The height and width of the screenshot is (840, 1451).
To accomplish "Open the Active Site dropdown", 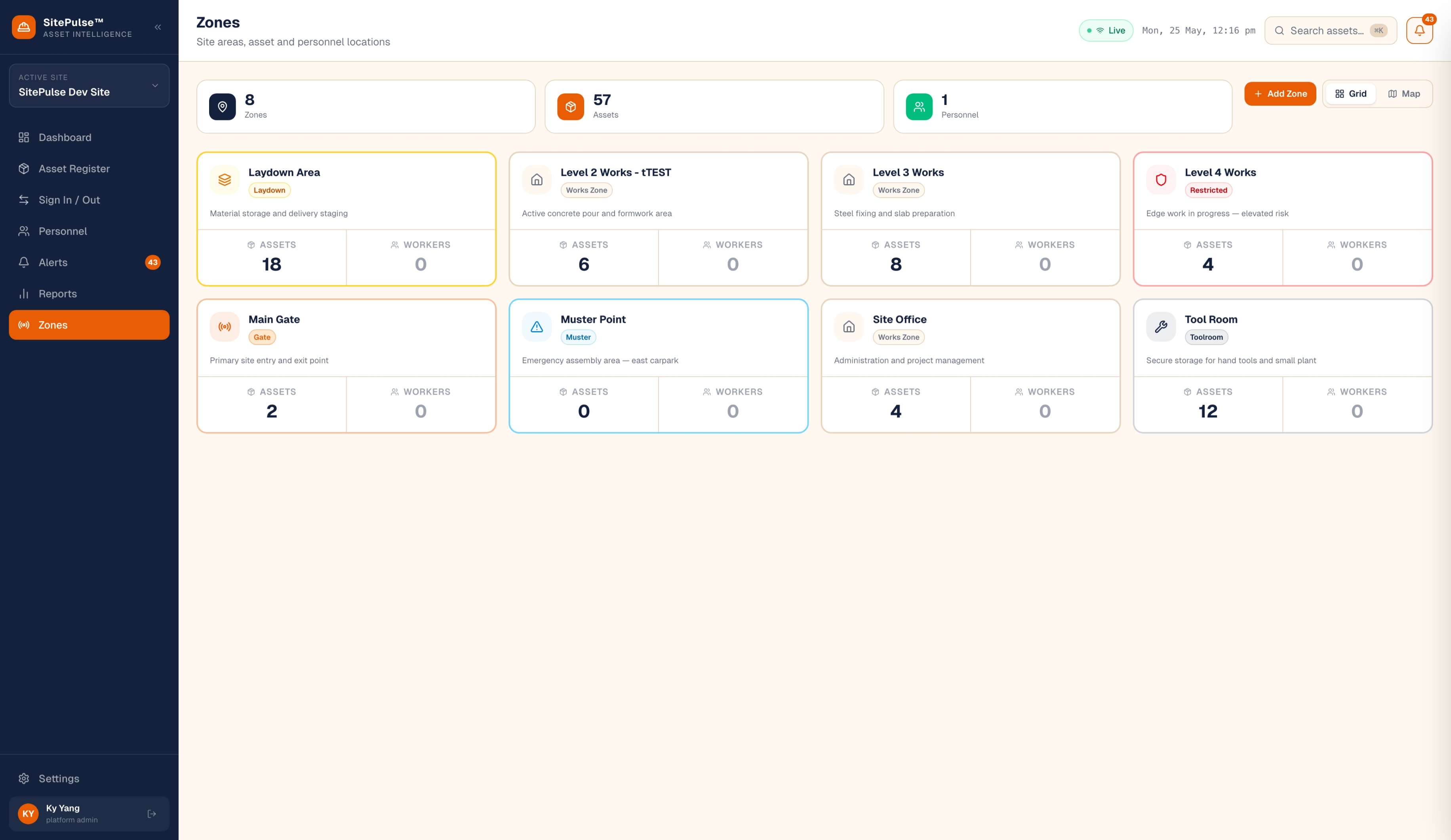I will (89, 85).
